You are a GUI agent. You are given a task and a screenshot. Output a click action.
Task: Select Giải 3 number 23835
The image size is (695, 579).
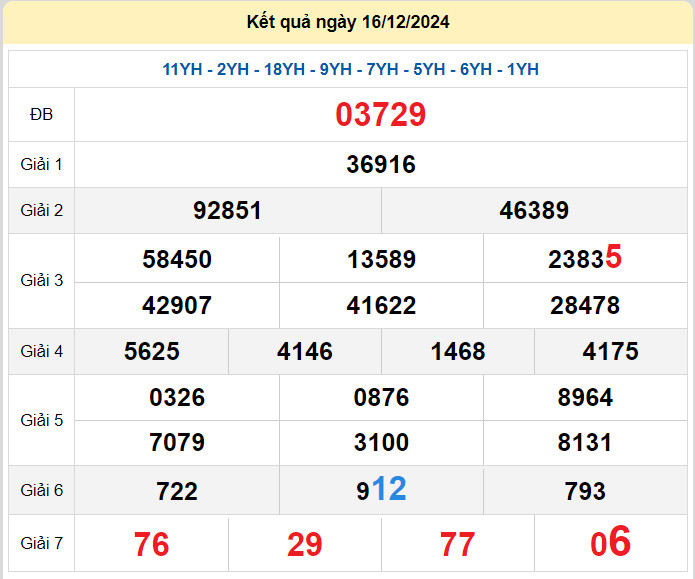[x=585, y=258]
